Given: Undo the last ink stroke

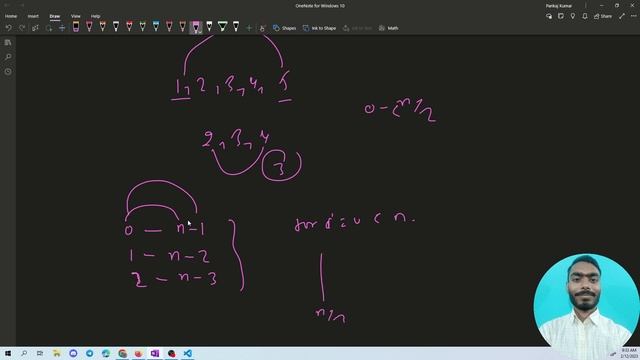Looking at the screenshot, I should pyautogui.click(x=9, y=28).
